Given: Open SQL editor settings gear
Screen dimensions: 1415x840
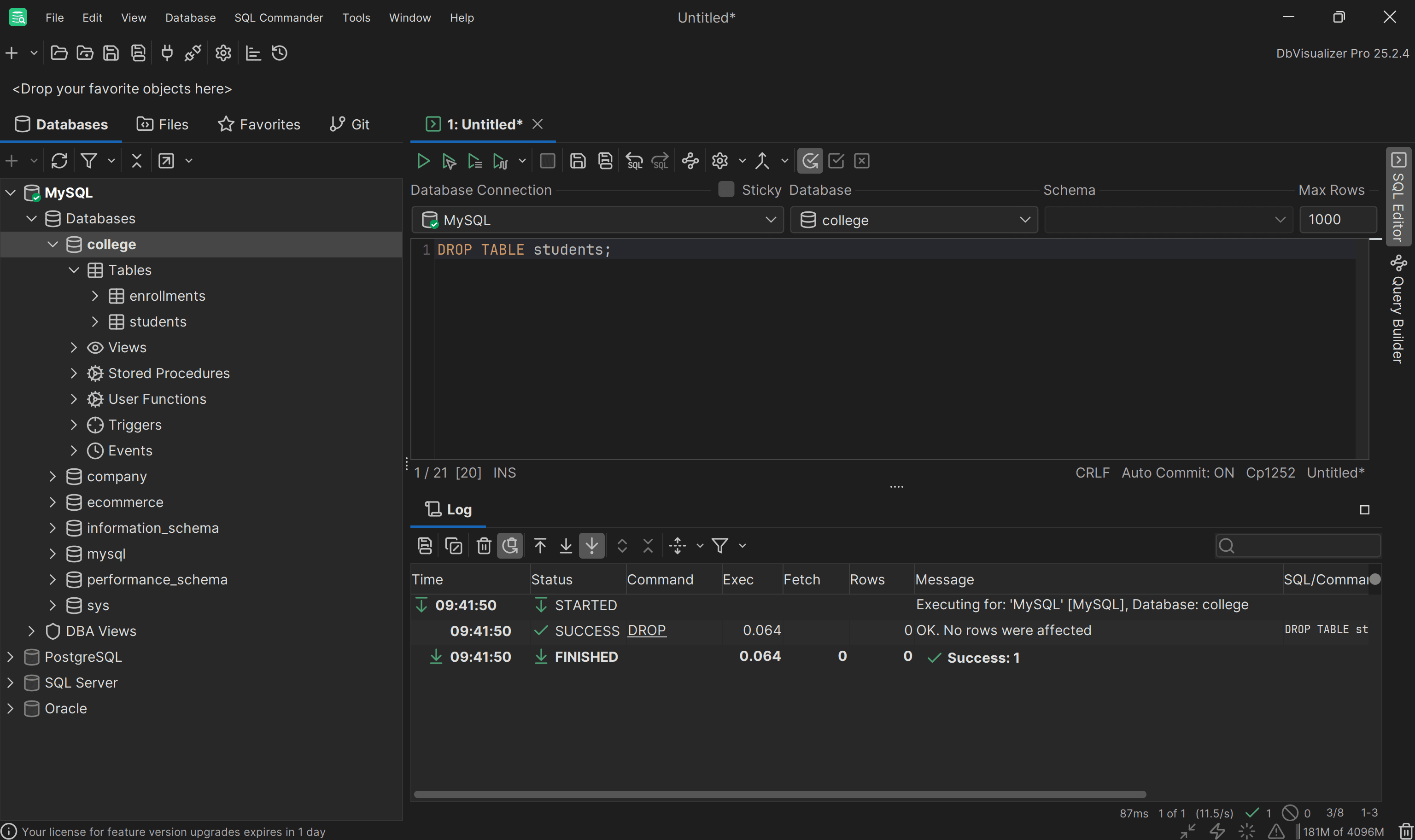Looking at the screenshot, I should tap(719, 161).
